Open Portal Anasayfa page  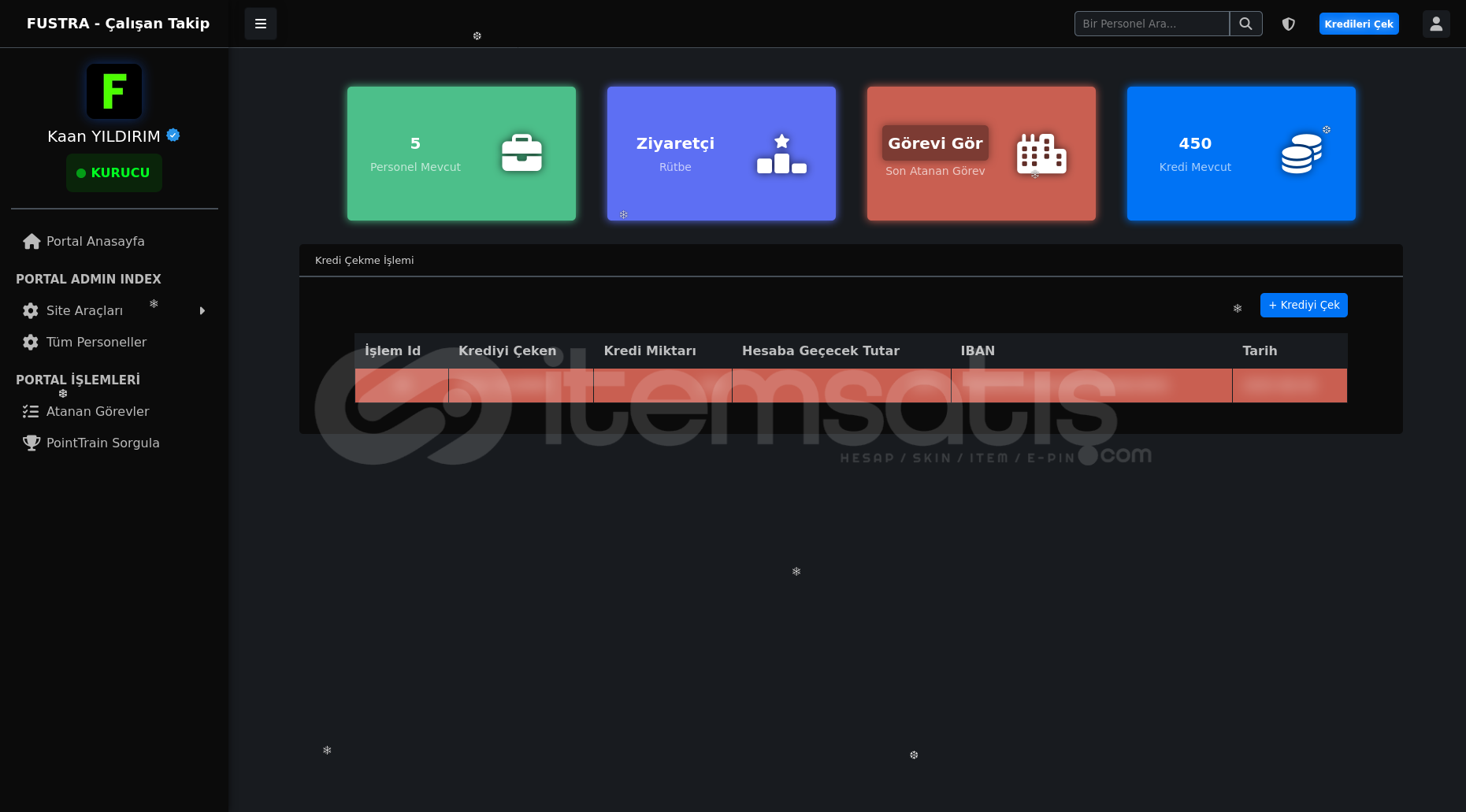(95, 242)
